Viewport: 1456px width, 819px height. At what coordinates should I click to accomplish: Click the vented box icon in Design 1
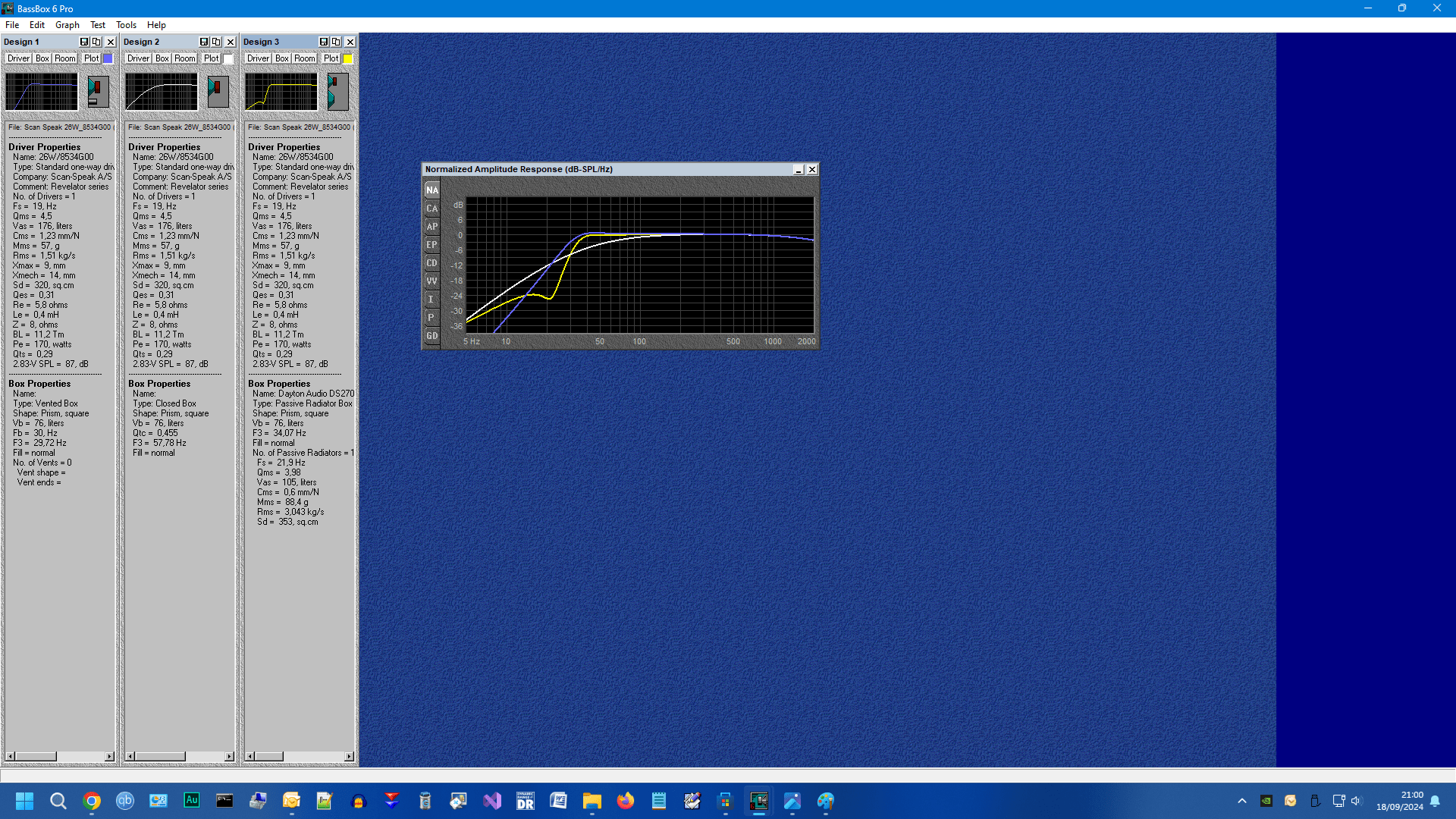(x=99, y=92)
